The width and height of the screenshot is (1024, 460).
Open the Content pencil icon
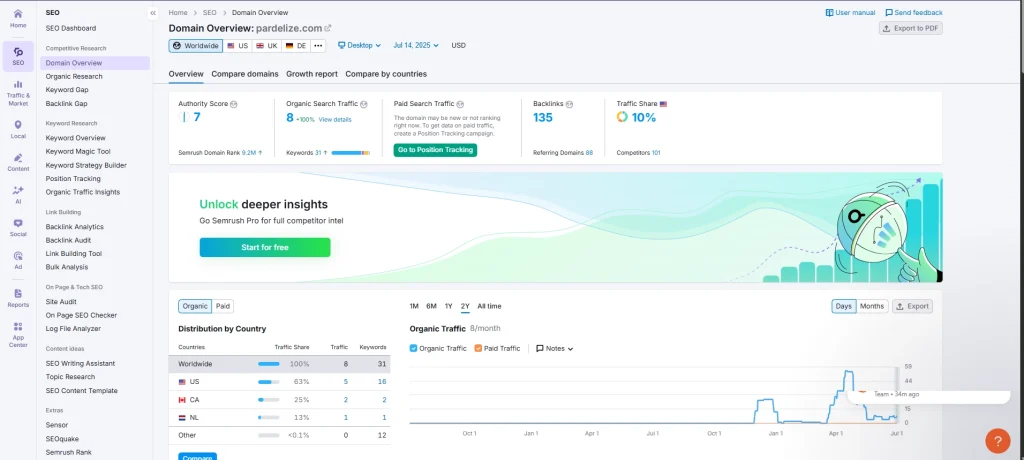coord(18,157)
